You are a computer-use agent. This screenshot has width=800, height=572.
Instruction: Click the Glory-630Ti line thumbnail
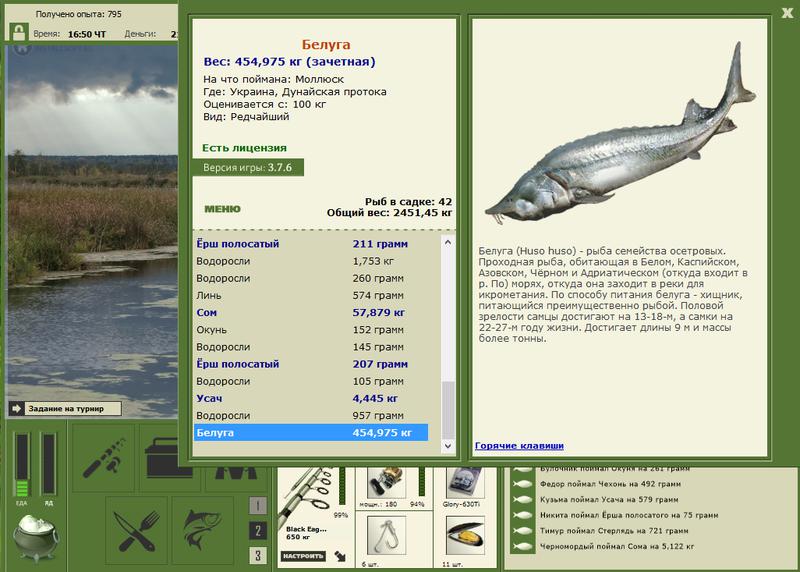464,483
